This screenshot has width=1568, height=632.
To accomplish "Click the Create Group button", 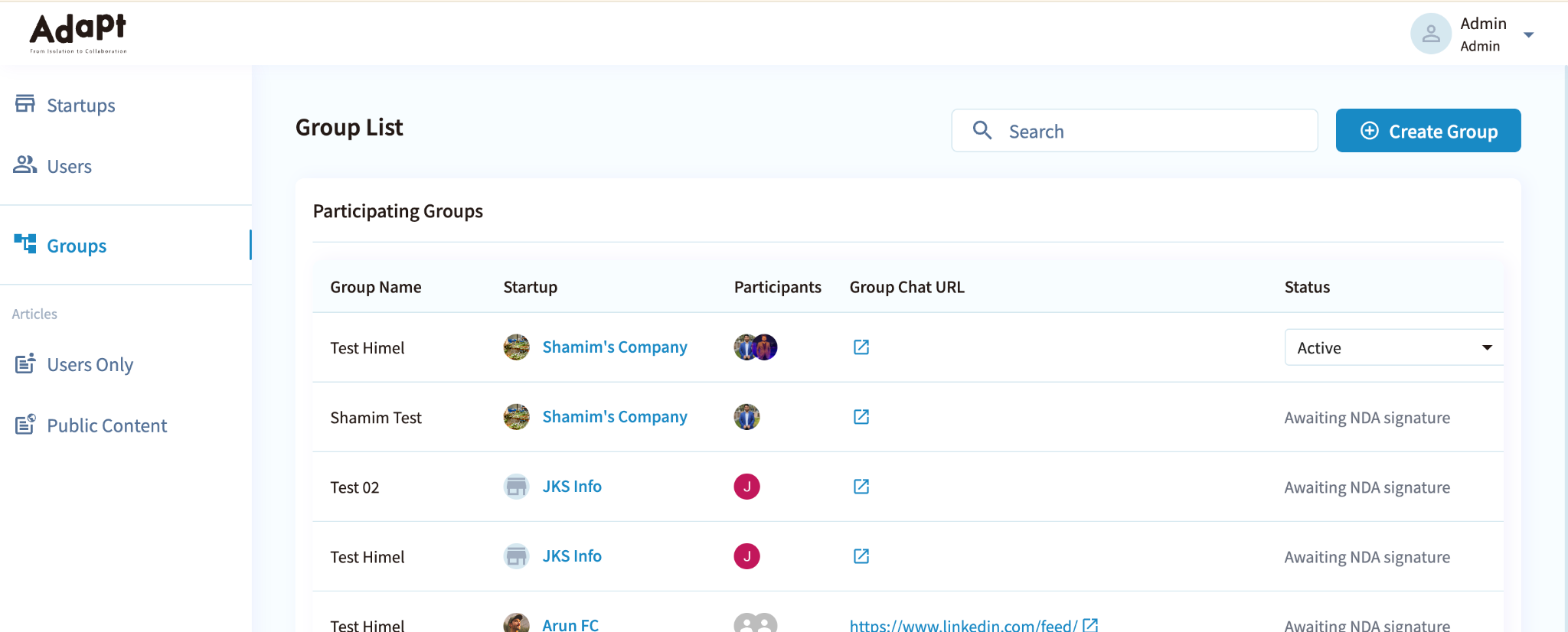I will tap(1428, 131).
